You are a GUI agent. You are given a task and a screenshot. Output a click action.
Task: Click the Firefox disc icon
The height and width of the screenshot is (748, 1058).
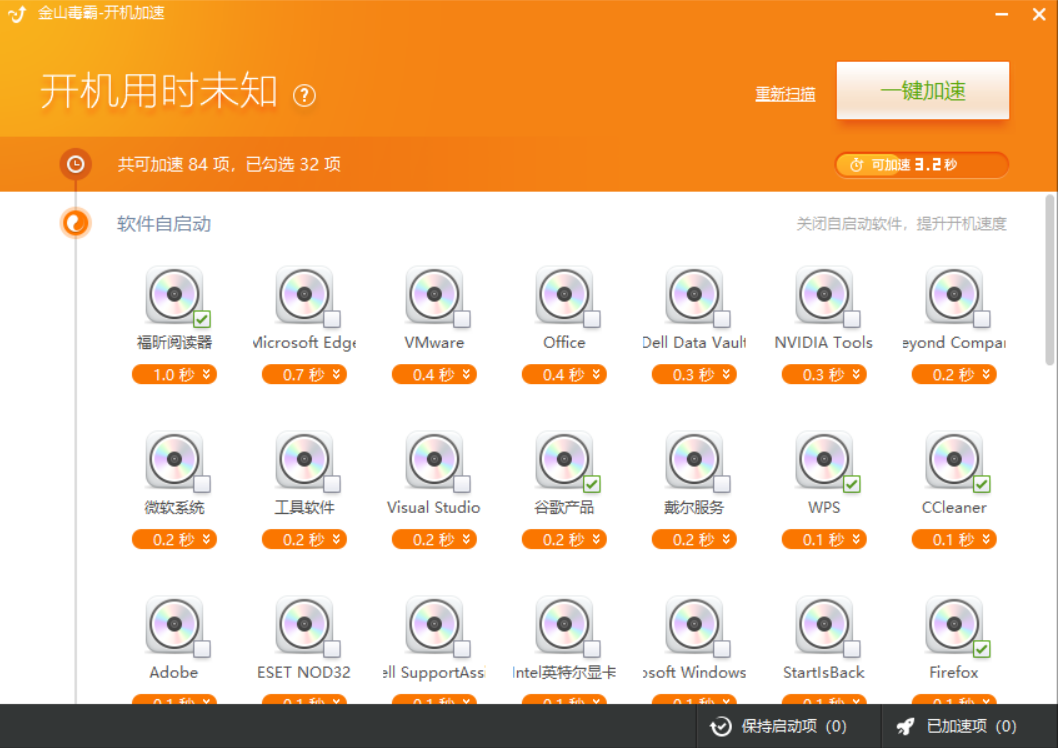pos(954,625)
